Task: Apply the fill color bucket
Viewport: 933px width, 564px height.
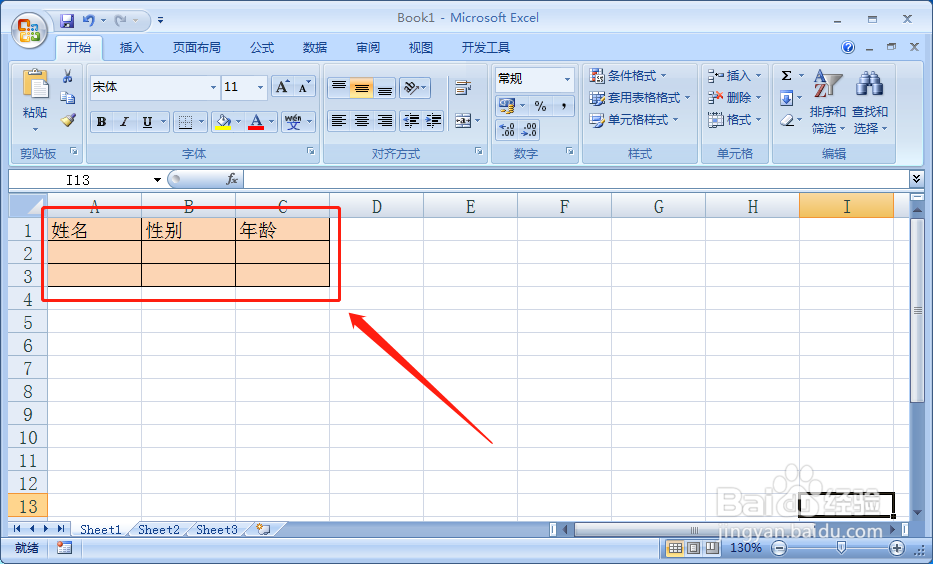Action: pos(223,122)
